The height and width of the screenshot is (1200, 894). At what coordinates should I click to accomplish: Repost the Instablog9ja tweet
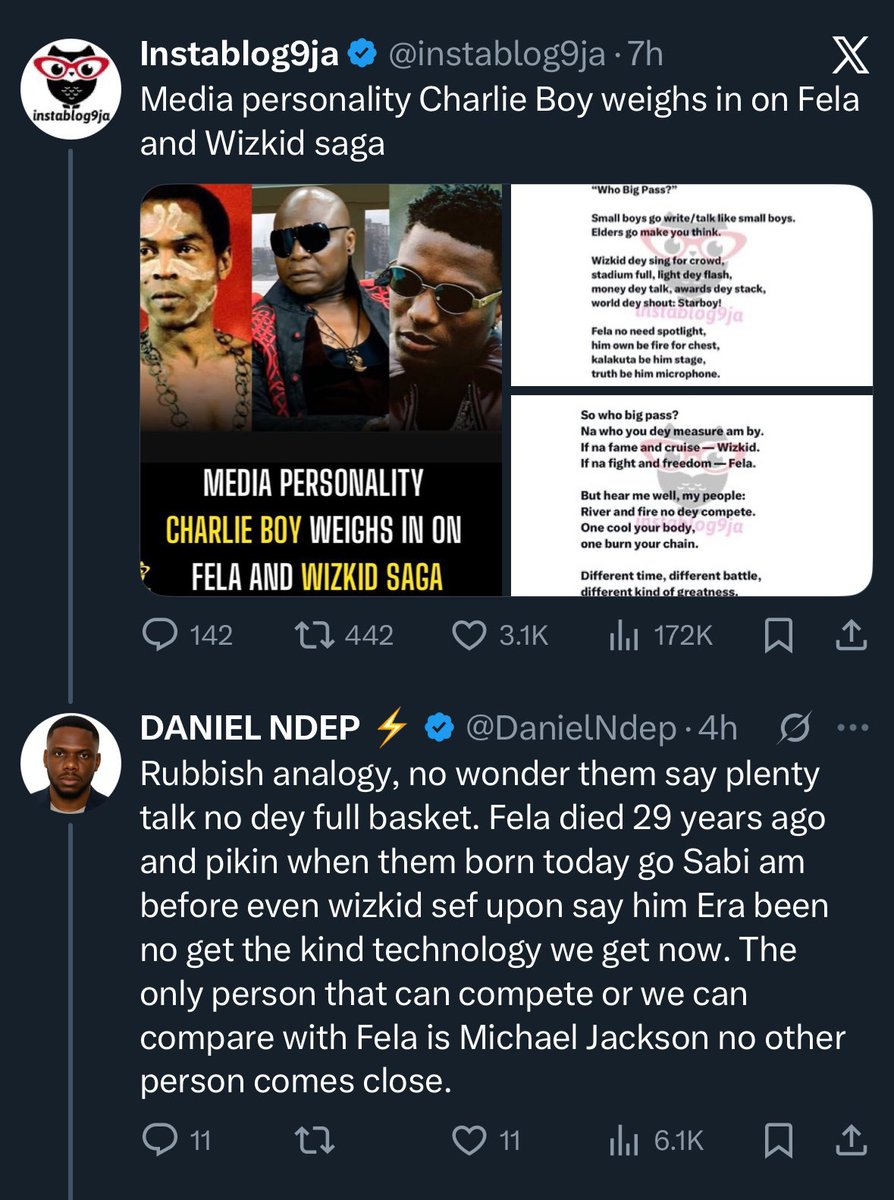320,636
